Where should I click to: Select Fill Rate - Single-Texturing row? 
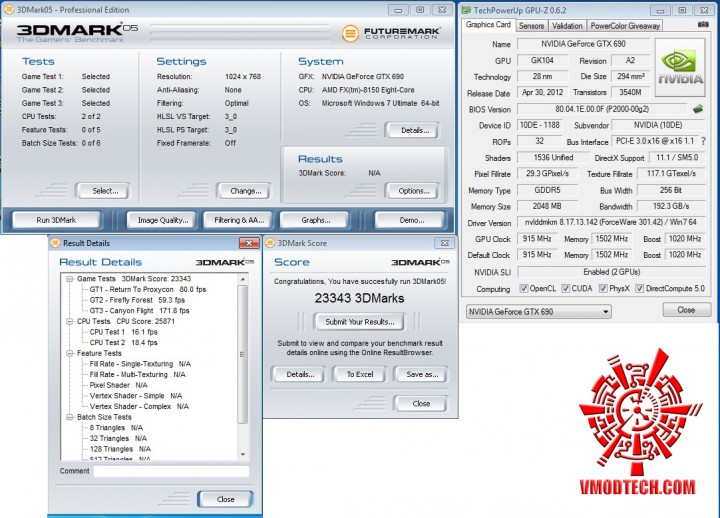pyautogui.click(x=141, y=364)
